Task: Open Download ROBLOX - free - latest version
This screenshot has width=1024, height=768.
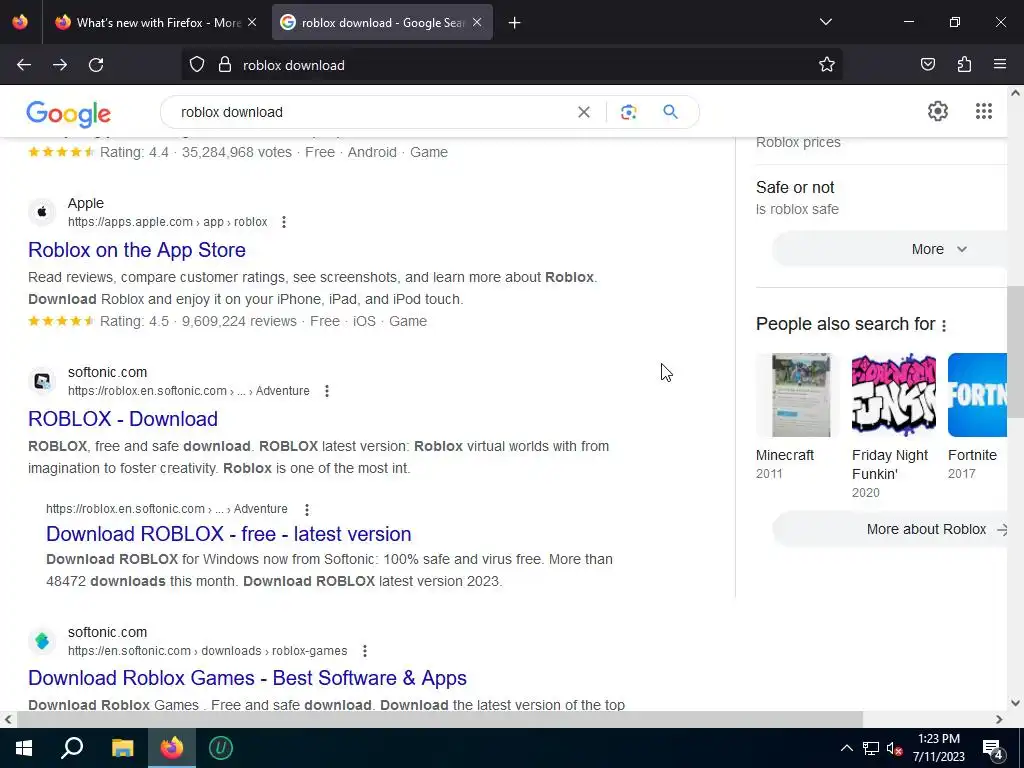Action: click(x=229, y=534)
